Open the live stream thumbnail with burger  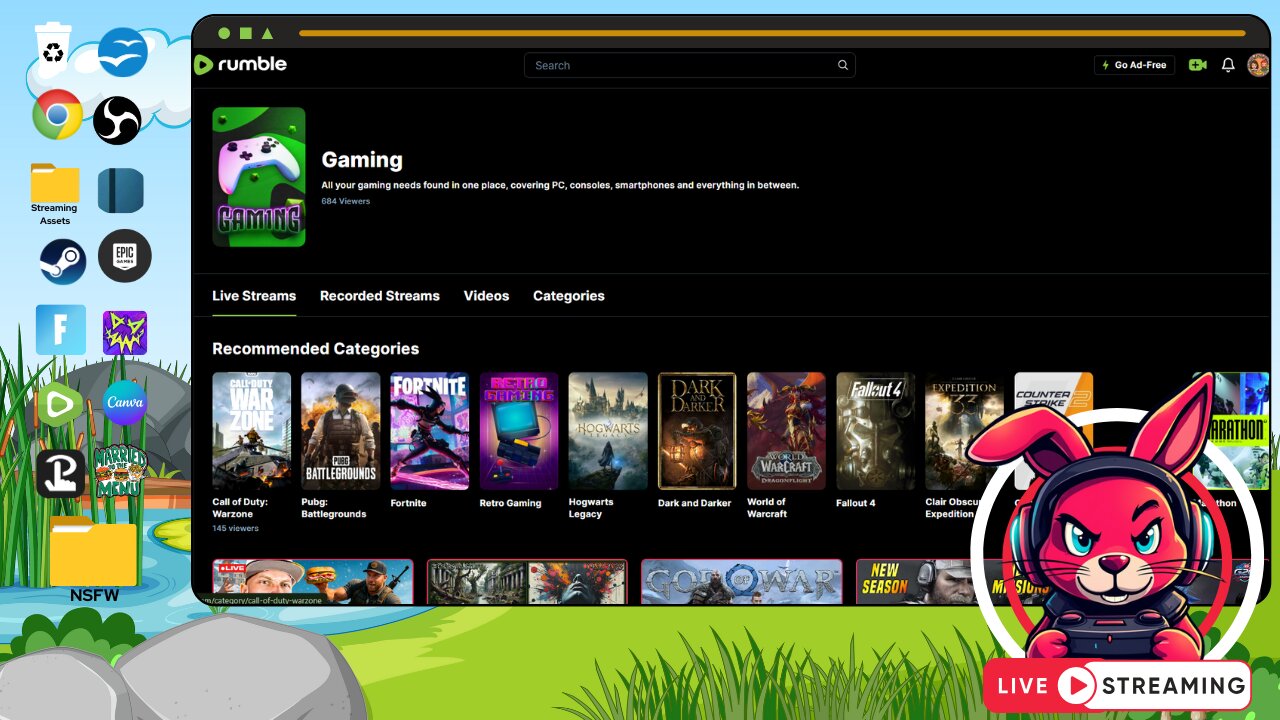(x=313, y=581)
